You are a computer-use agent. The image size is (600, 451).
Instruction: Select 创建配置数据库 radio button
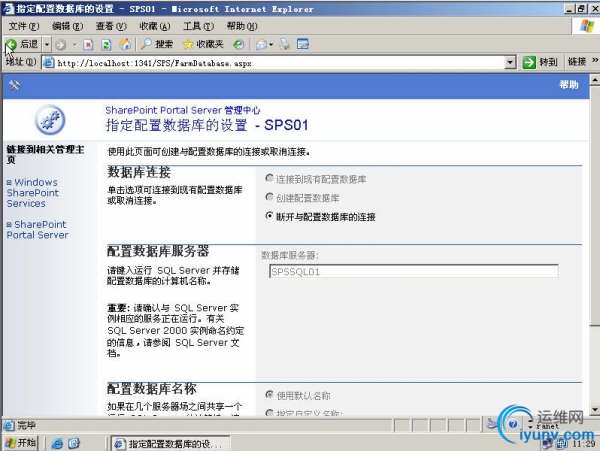pyautogui.click(x=269, y=197)
